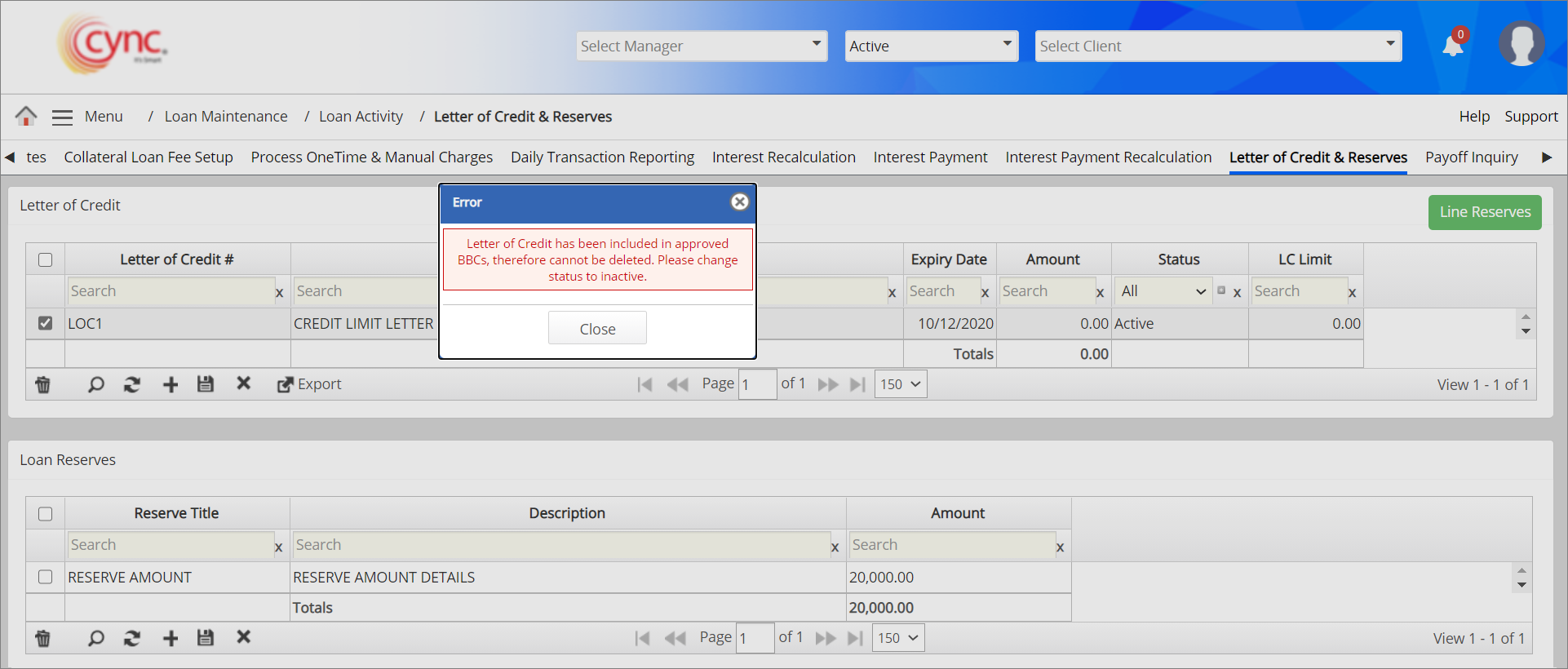Click the green Line Reserves button

pyautogui.click(x=1484, y=212)
